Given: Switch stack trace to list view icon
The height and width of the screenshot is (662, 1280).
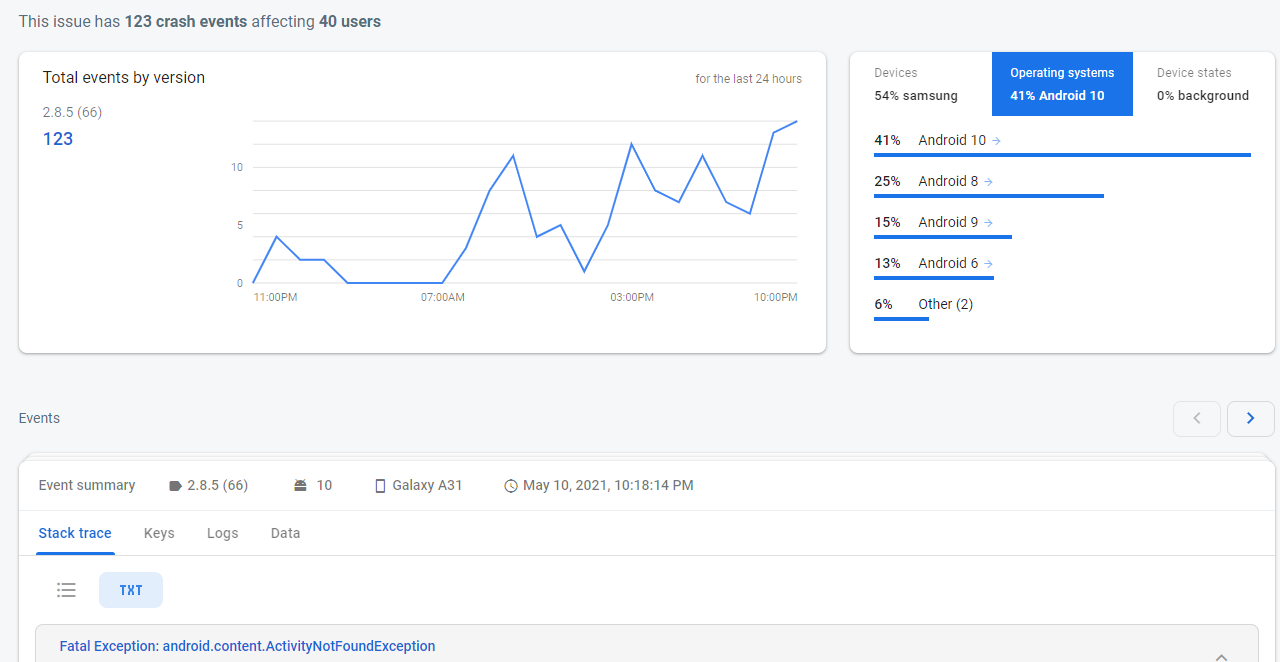Looking at the screenshot, I should pos(67,590).
